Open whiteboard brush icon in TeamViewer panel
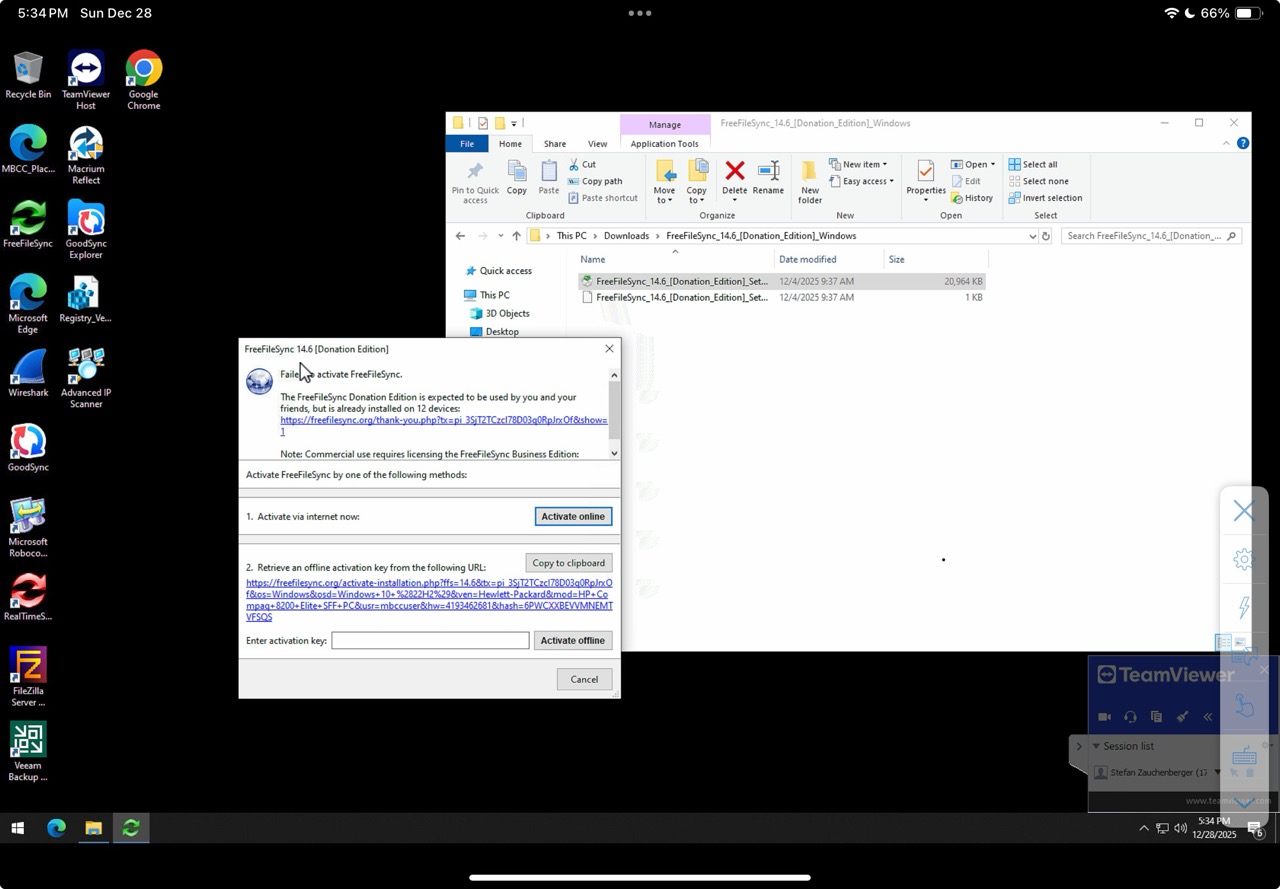The height and width of the screenshot is (889, 1280). click(1182, 717)
